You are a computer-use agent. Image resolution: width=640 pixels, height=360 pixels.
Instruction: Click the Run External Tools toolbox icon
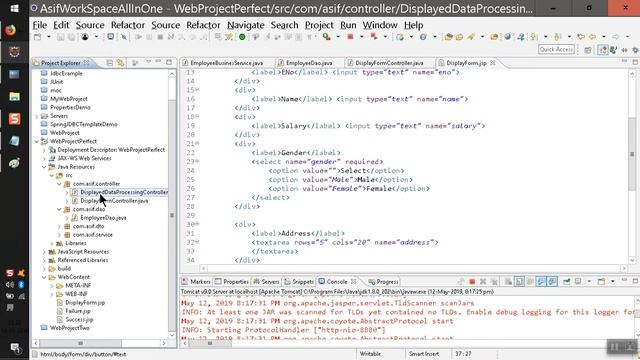pos(326,37)
